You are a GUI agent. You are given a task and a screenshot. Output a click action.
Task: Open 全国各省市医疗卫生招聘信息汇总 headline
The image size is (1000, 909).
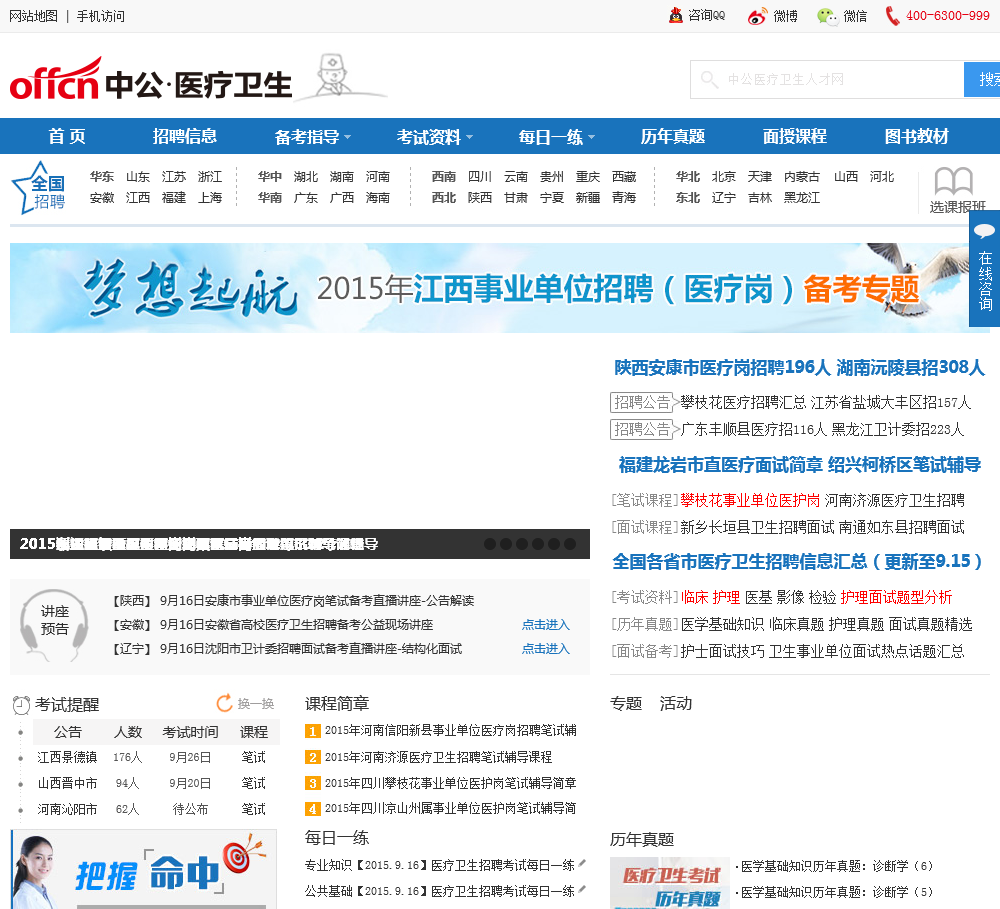[x=797, y=562]
